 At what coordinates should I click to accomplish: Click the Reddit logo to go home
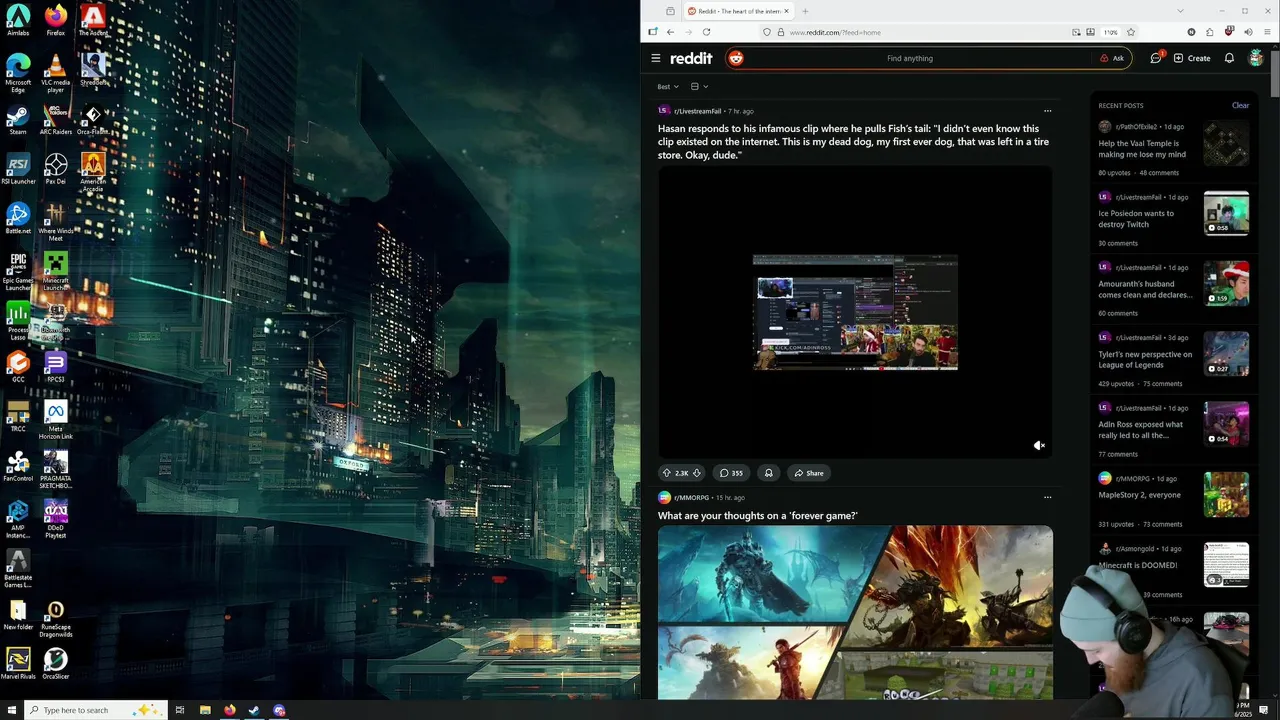tap(691, 58)
